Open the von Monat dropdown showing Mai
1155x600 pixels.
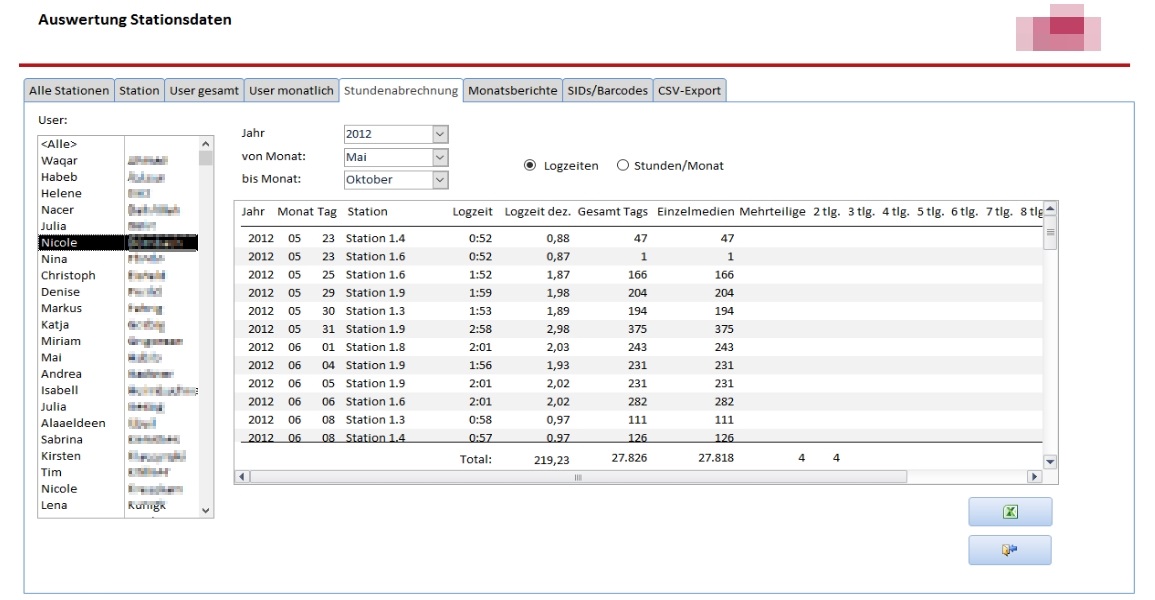440,157
